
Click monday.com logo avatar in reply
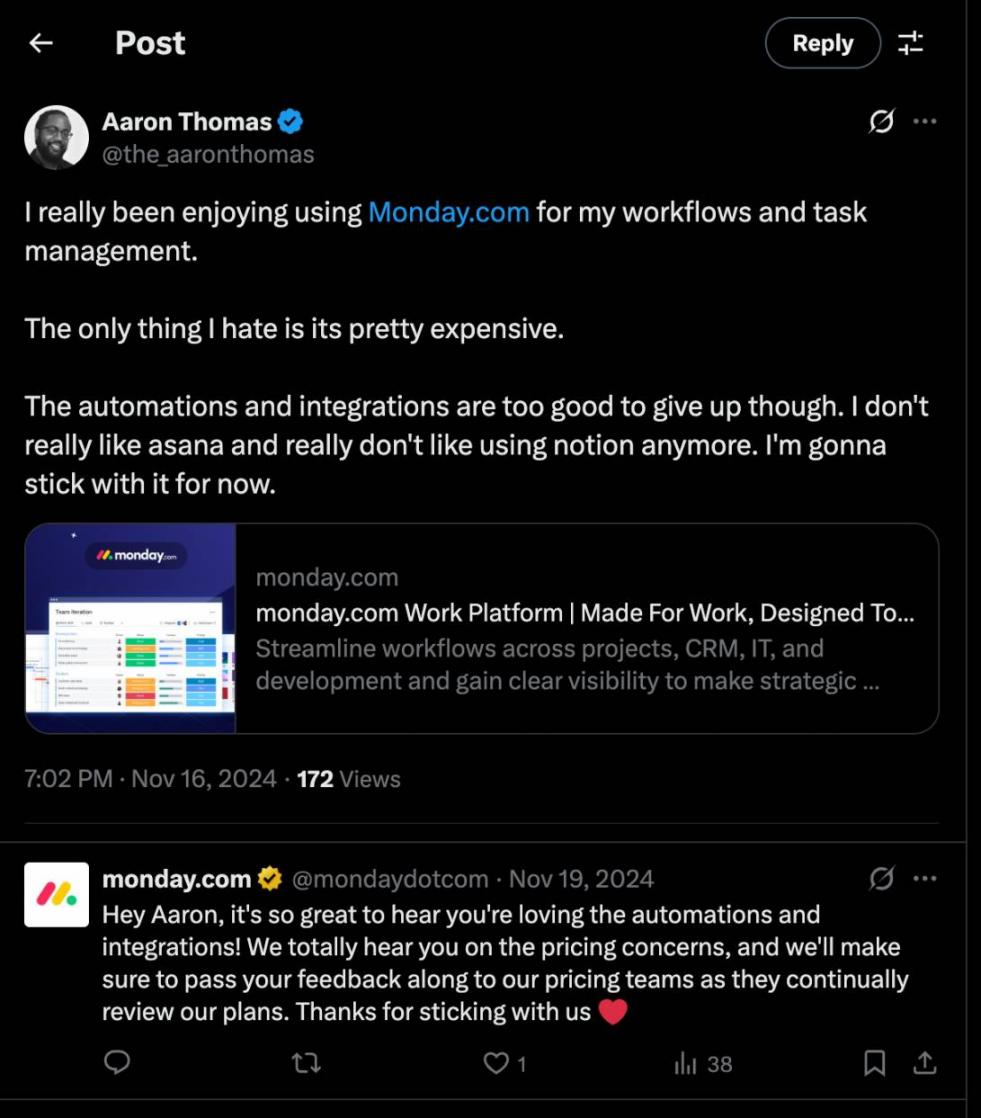tap(56, 895)
